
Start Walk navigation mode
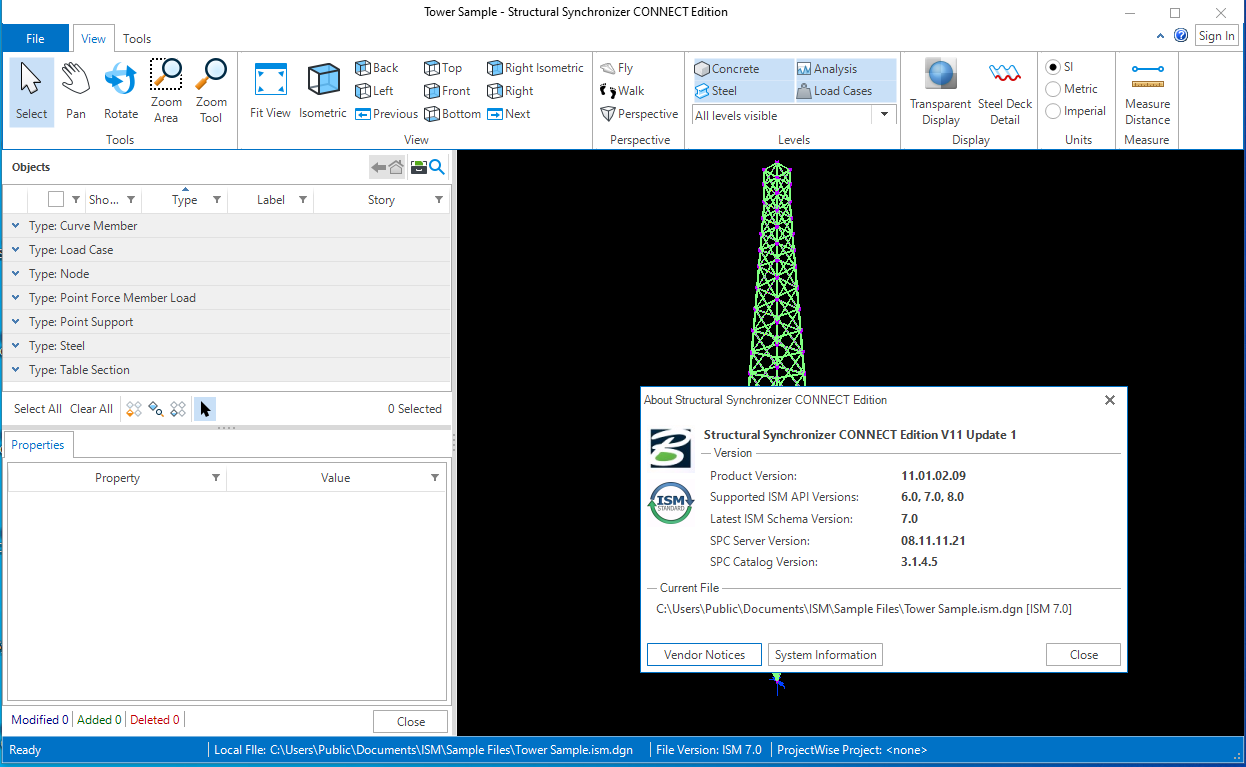[x=622, y=91]
